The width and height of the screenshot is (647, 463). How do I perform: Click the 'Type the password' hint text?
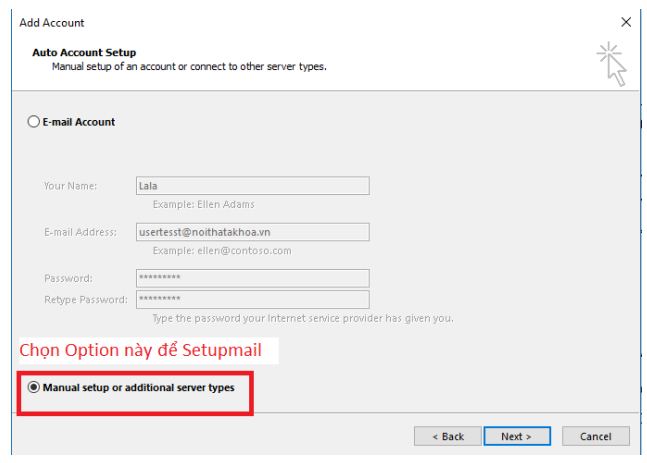pos(302,318)
